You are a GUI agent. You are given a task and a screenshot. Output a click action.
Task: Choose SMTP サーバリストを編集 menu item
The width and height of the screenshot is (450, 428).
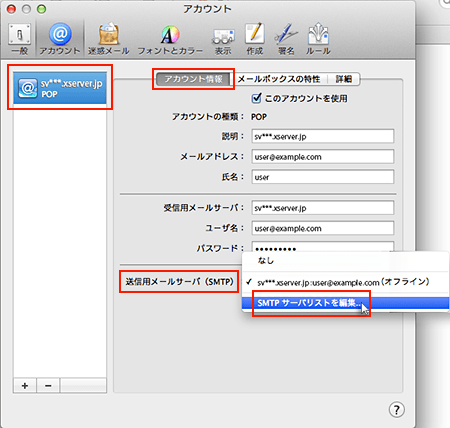345,303
